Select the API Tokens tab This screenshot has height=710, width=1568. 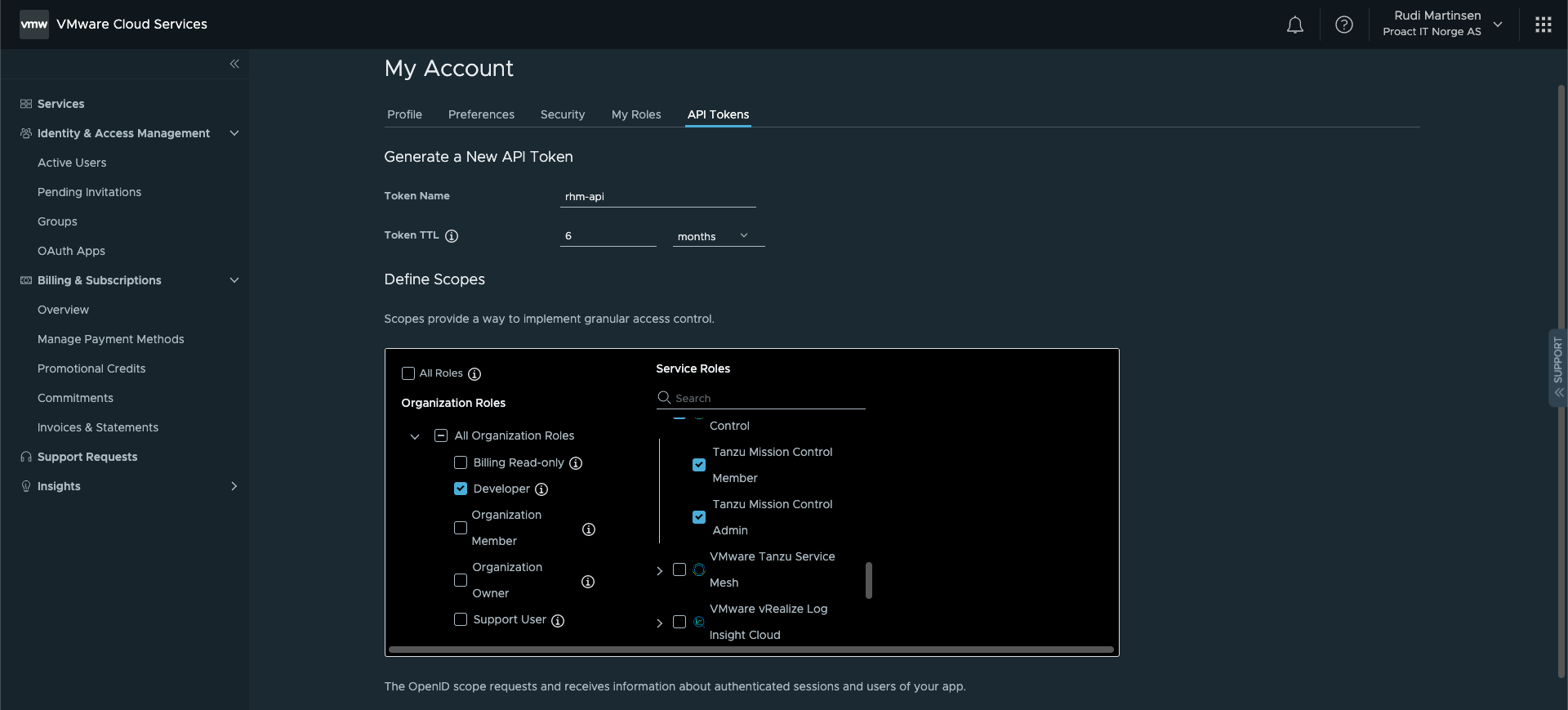[718, 114]
